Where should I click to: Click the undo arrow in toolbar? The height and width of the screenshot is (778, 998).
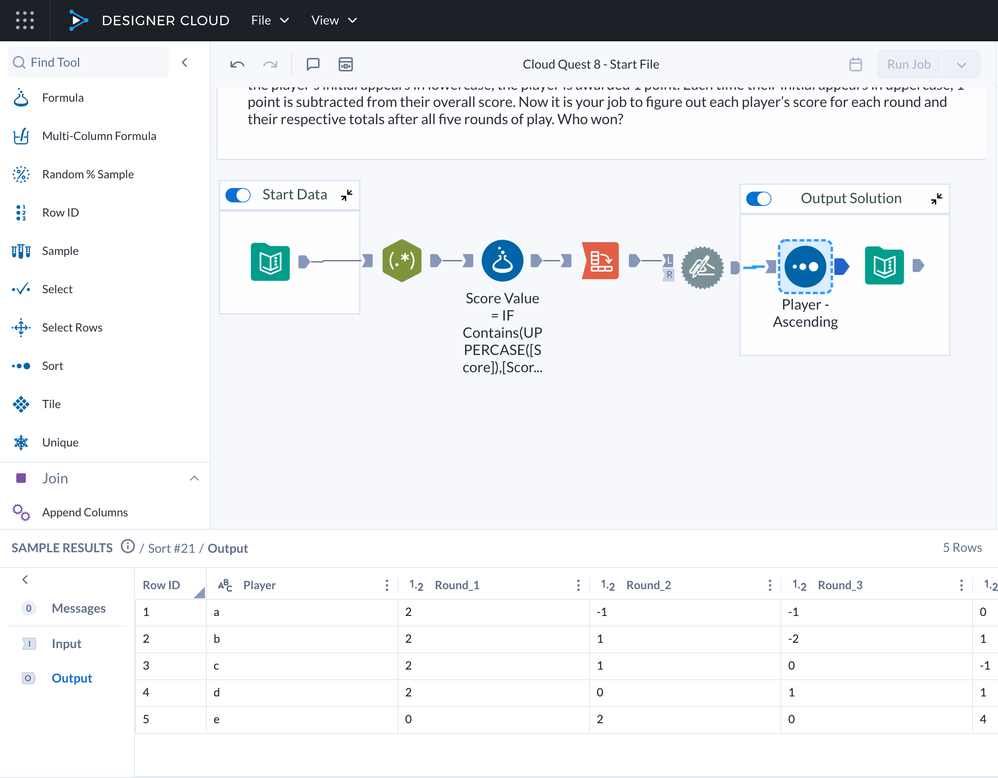click(237, 64)
